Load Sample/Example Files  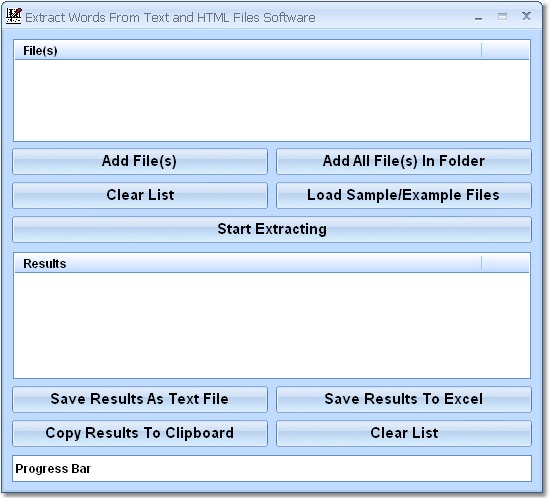[404, 195]
